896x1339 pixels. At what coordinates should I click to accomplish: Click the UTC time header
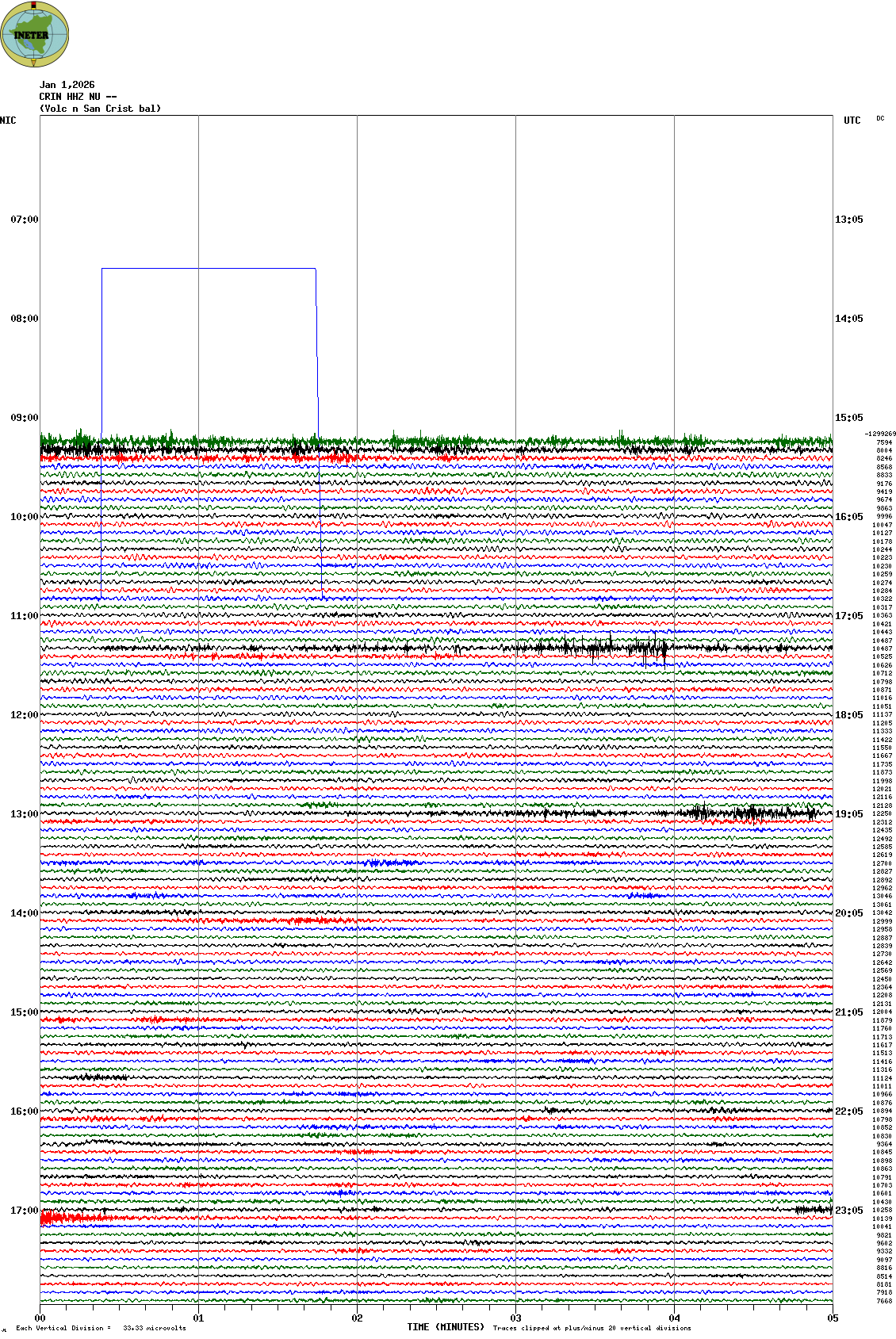point(852,121)
